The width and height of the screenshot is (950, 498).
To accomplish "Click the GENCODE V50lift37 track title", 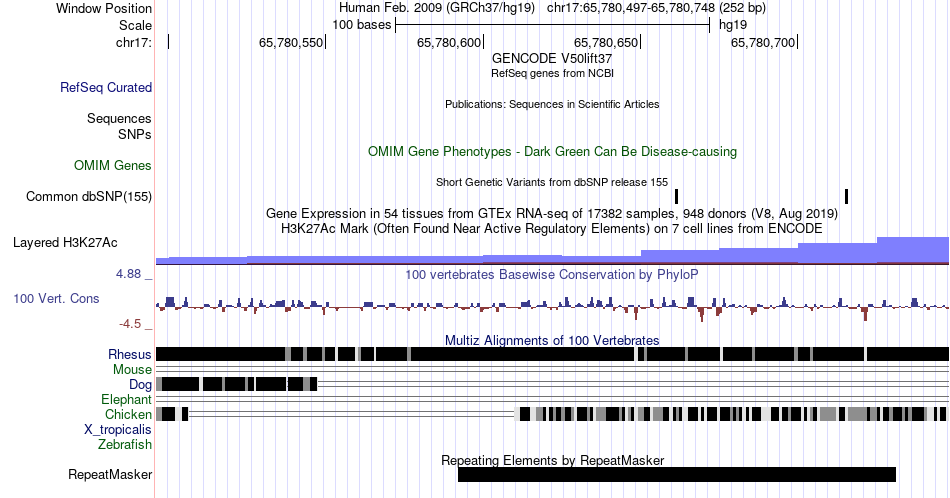I will [x=552, y=58].
